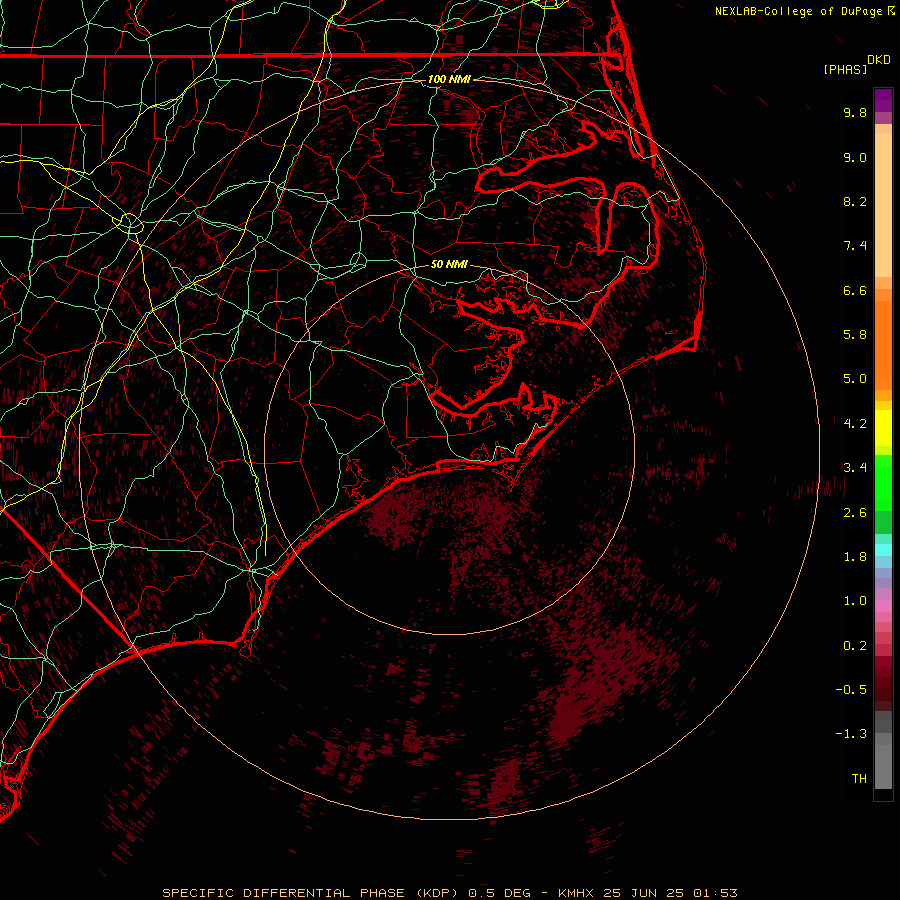Click the 3.4 scale value
Viewport: 900px width, 900px height.
click(855, 468)
